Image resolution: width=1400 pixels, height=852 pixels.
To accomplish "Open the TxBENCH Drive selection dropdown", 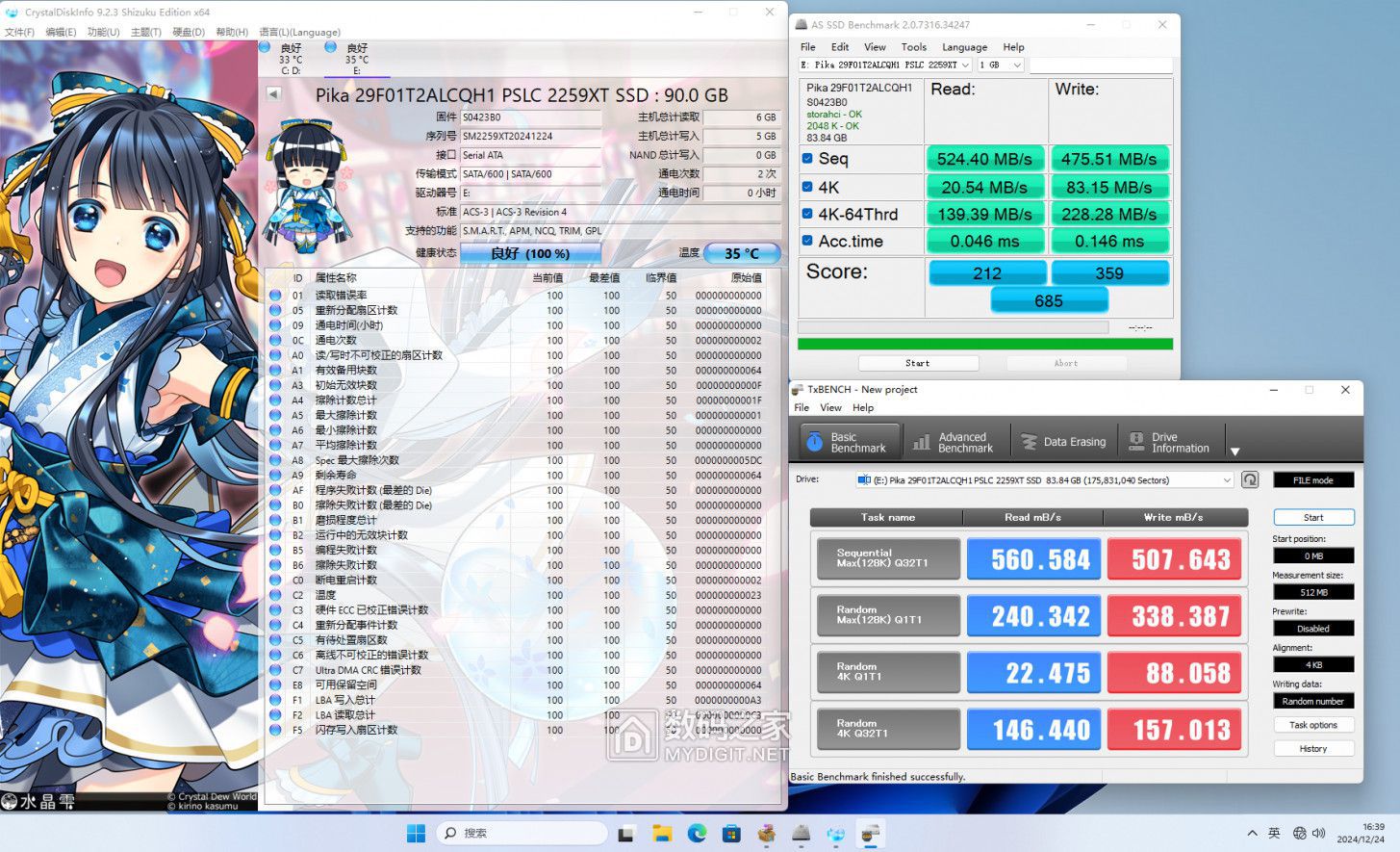I will pyautogui.click(x=1044, y=479).
